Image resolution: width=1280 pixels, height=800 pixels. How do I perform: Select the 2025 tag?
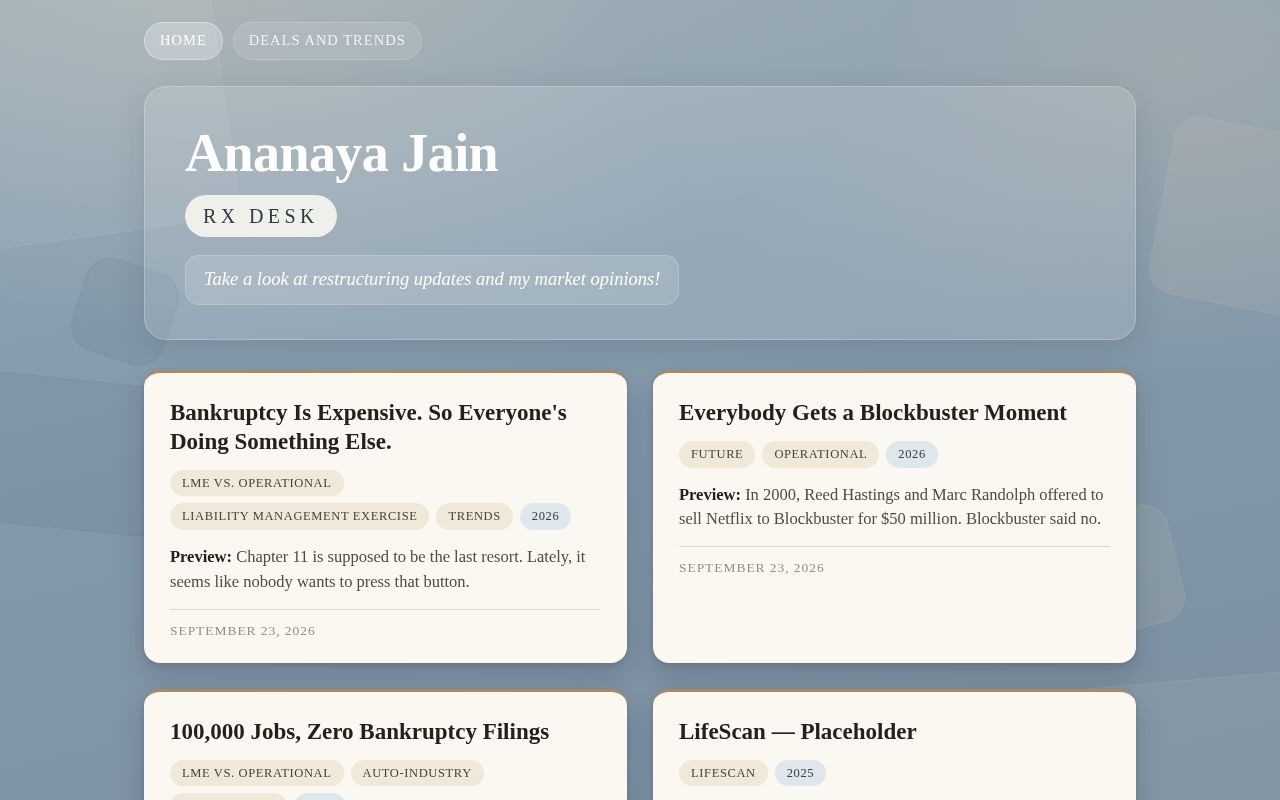(x=800, y=773)
